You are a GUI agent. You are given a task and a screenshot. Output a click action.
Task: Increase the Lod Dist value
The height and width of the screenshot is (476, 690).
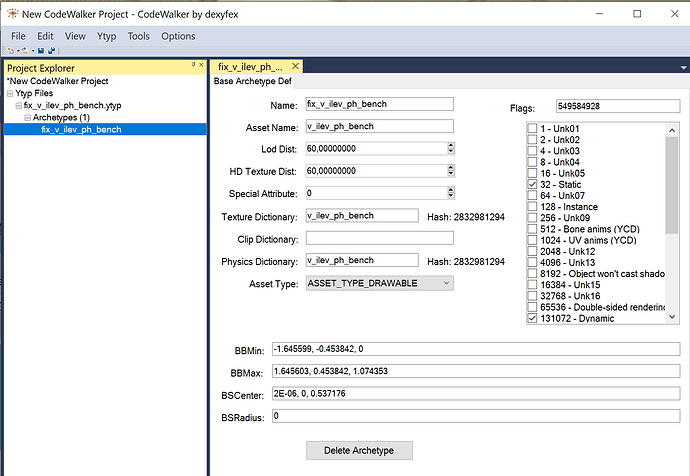pos(451,146)
